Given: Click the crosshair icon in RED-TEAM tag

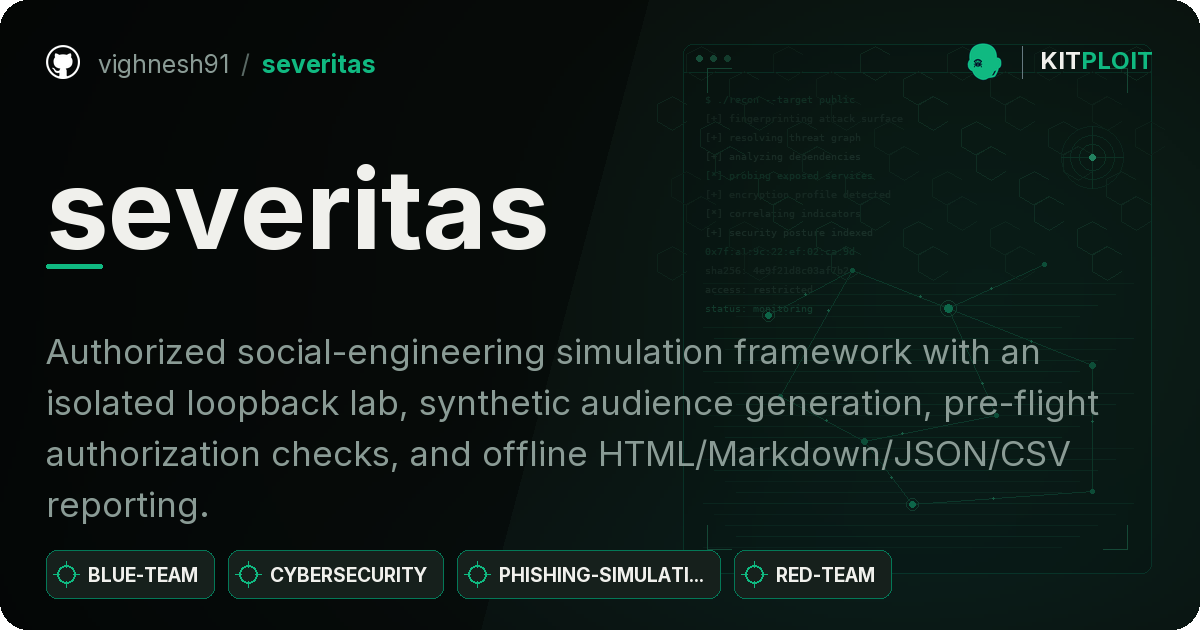Looking at the screenshot, I should [x=755, y=575].
